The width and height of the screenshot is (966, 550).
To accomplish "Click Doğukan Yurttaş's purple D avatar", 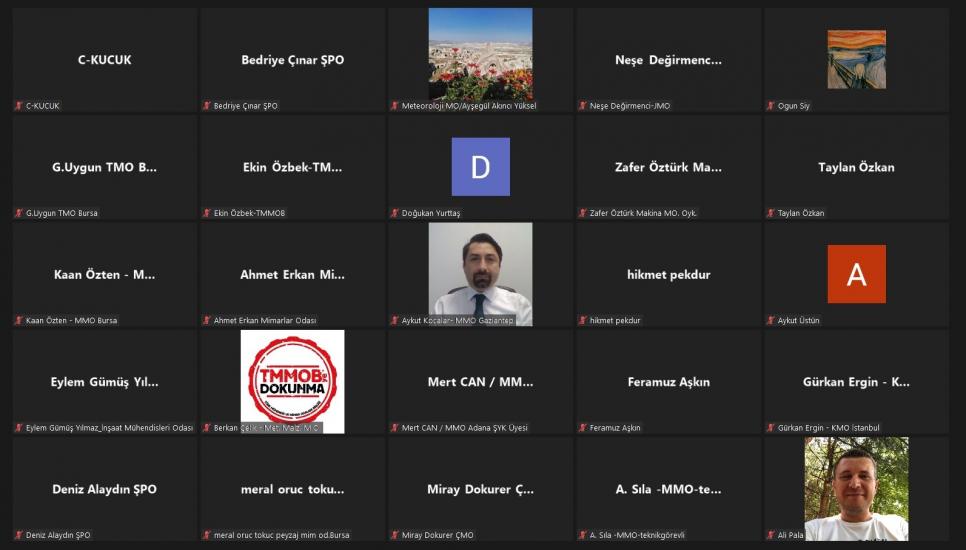I will point(480,167).
